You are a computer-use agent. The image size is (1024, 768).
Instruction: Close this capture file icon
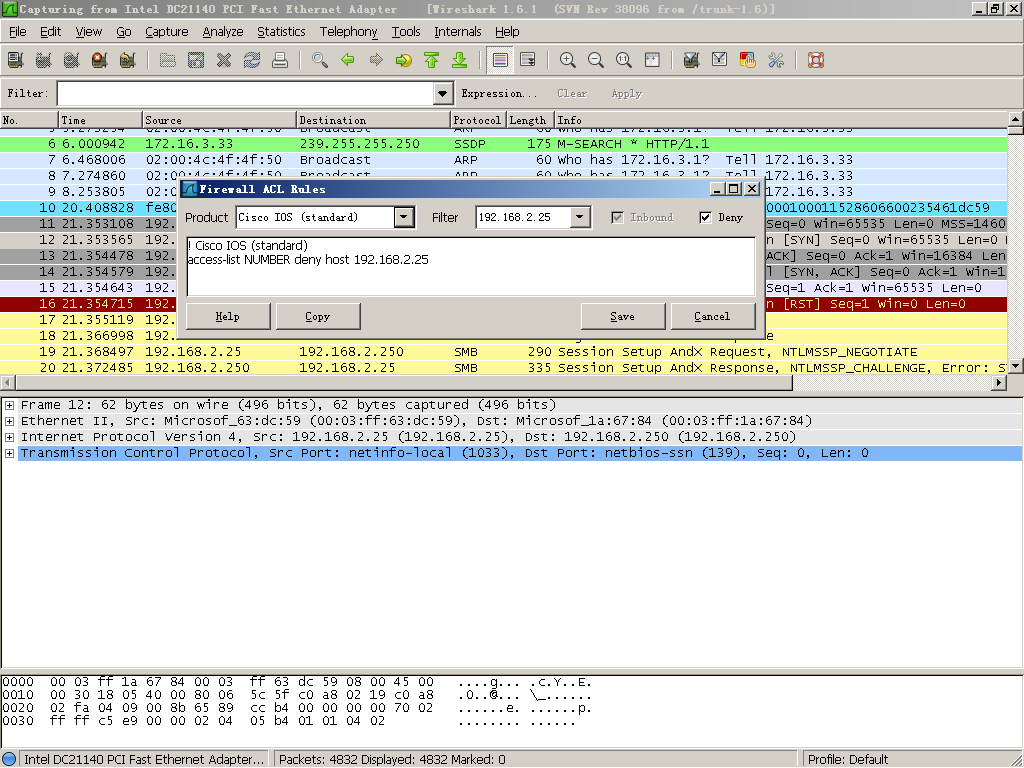pos(223,60)
